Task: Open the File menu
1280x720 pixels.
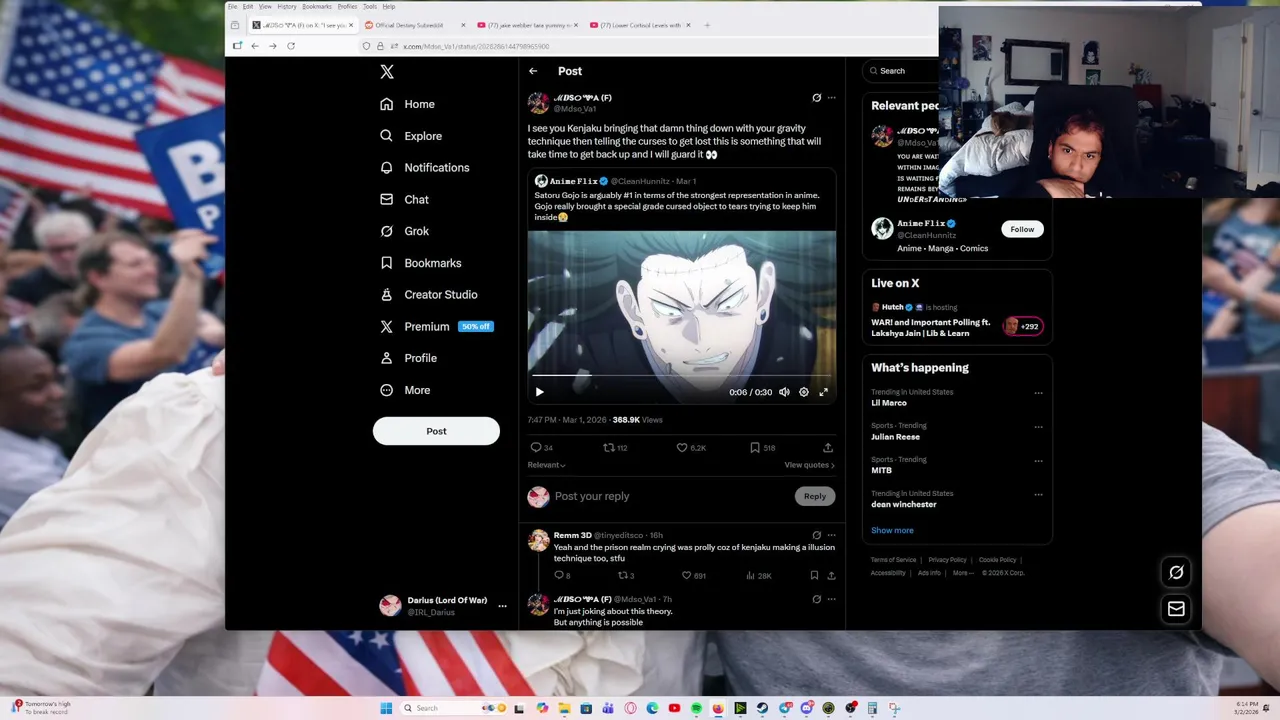Action: (232, 6)
